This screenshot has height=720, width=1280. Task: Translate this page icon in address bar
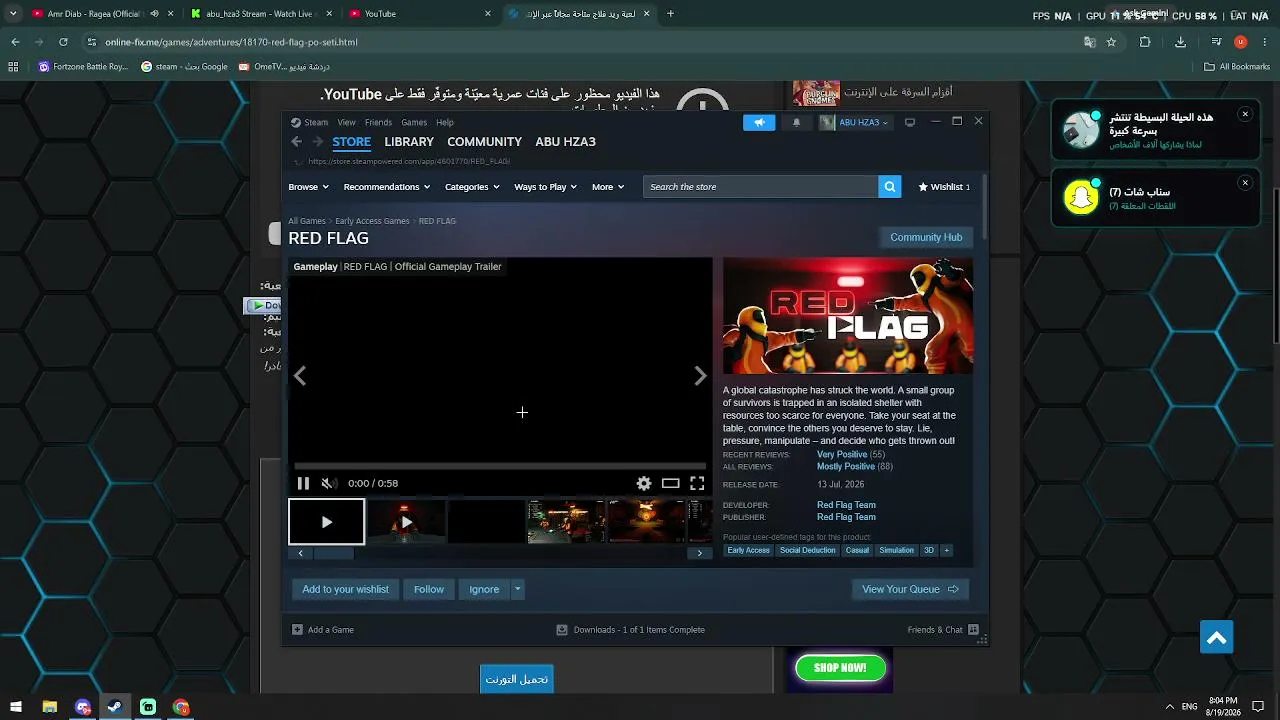coord(1090,42)
